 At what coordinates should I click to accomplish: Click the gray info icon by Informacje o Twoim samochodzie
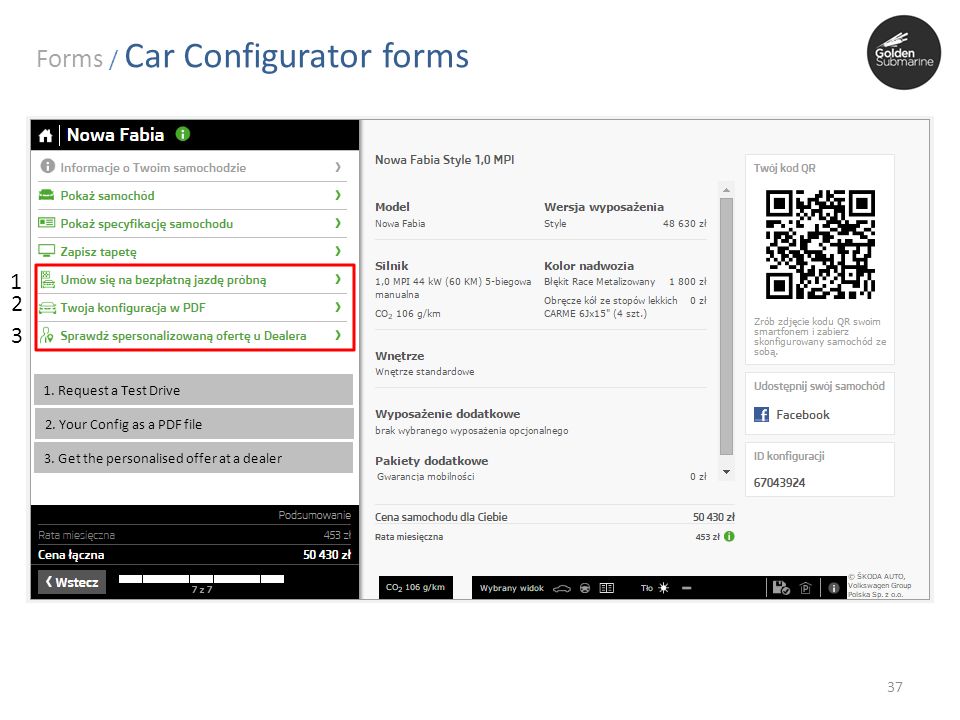click(x=47, y=167)
